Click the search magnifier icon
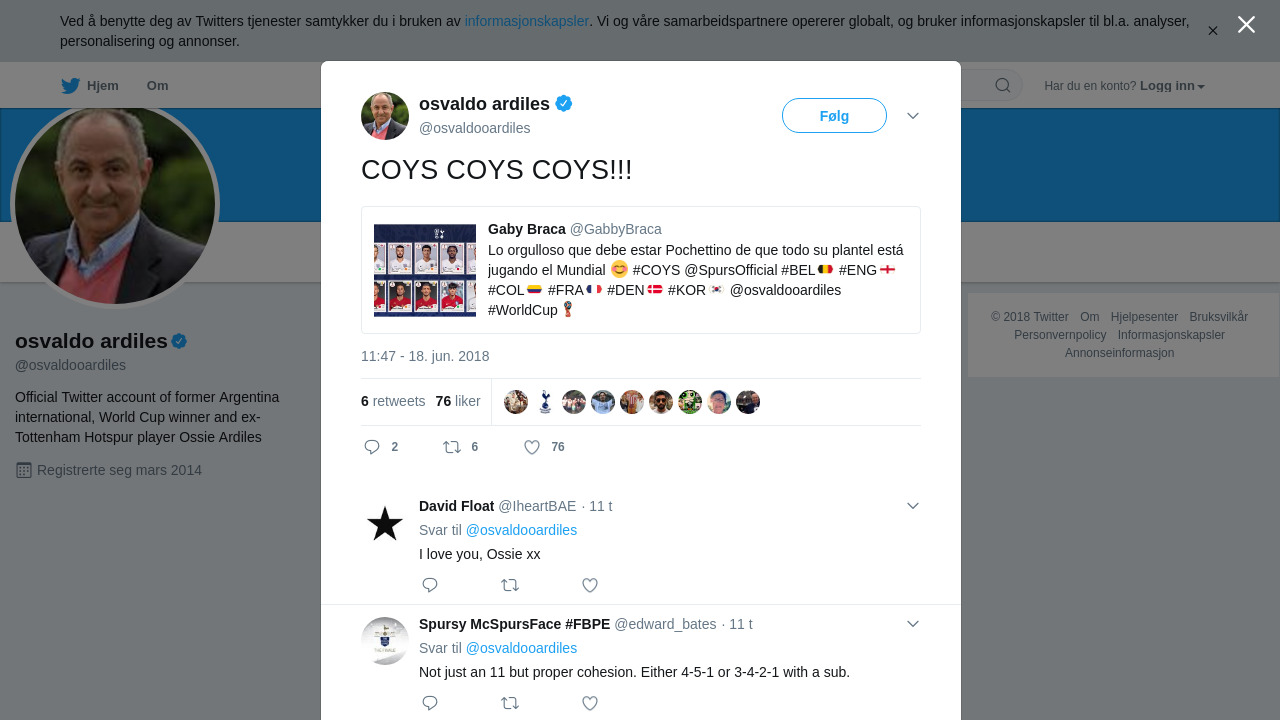Screen dimensions: 1280x720 tap(1003, 86)
